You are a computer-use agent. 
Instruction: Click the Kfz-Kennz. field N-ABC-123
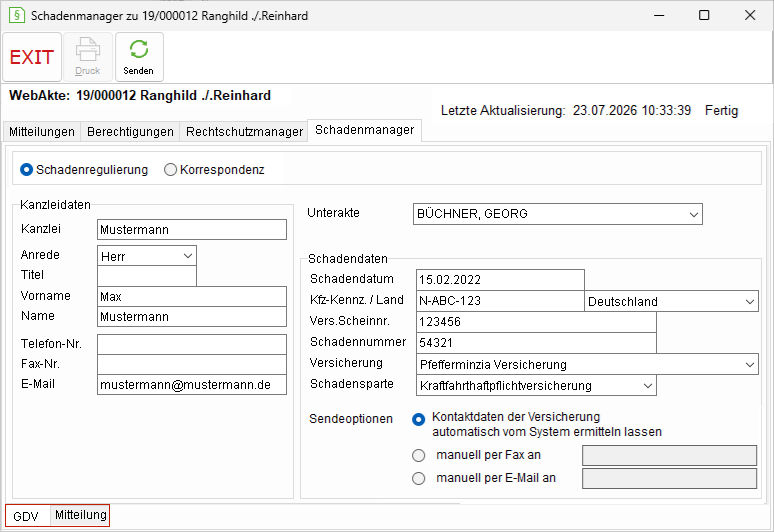tap(500, 301)
